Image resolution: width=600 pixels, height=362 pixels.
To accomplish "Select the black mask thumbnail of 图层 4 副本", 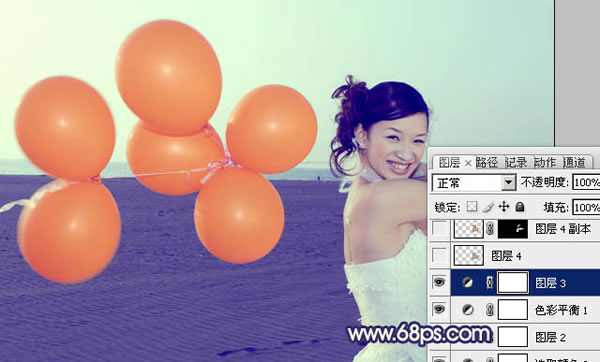I will [513, 229].
